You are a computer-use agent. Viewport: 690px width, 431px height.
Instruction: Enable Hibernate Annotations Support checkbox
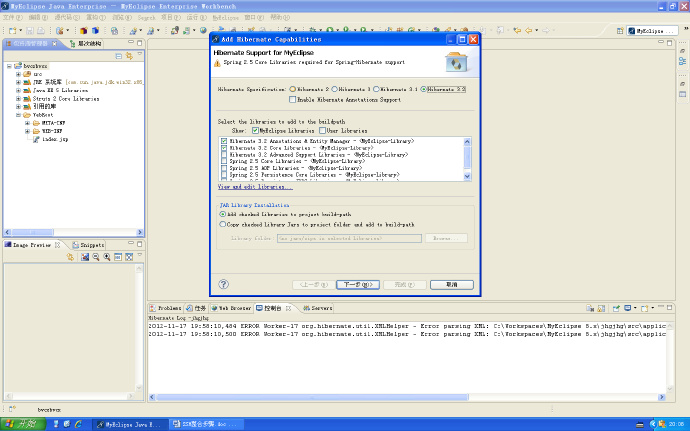point(292,99)
